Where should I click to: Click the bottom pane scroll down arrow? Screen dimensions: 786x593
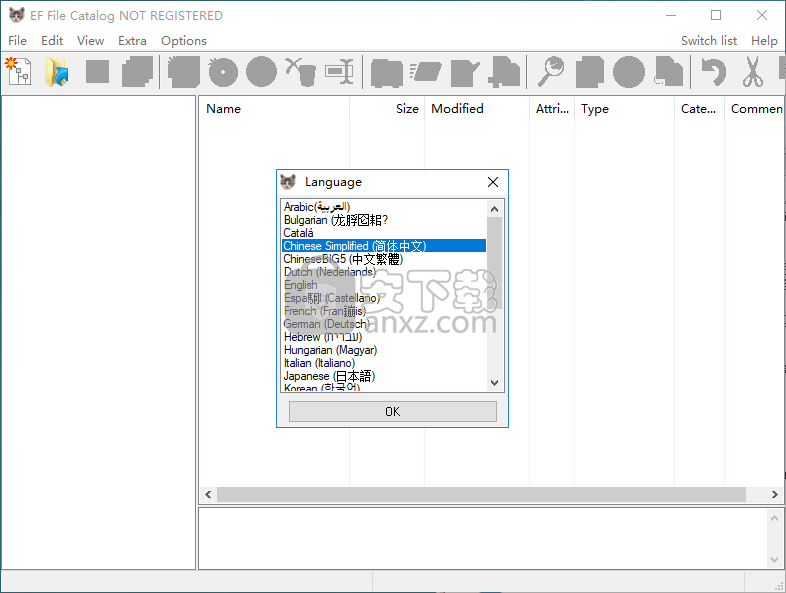(x=774, y=560)
